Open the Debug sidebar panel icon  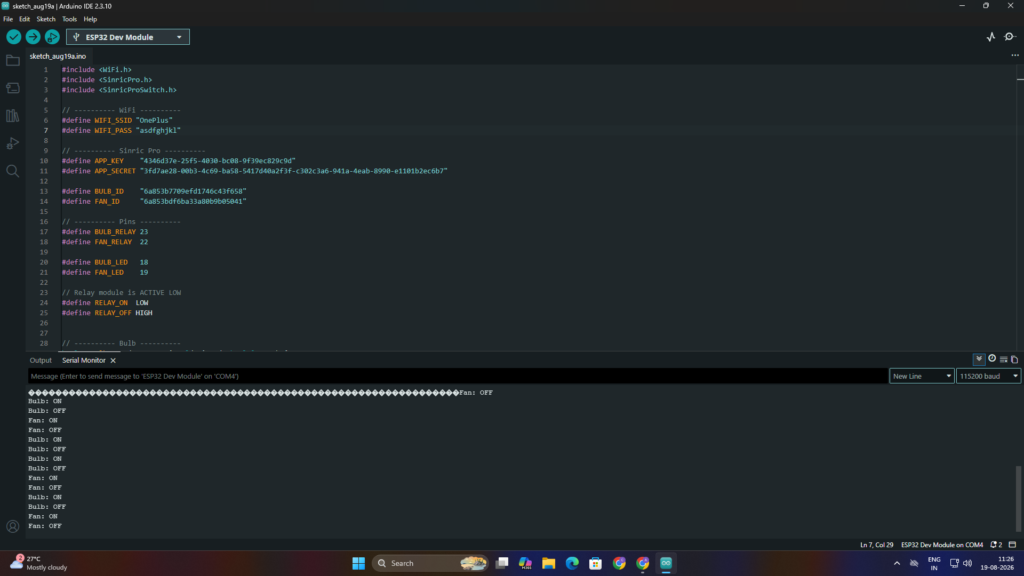[12, 143]
